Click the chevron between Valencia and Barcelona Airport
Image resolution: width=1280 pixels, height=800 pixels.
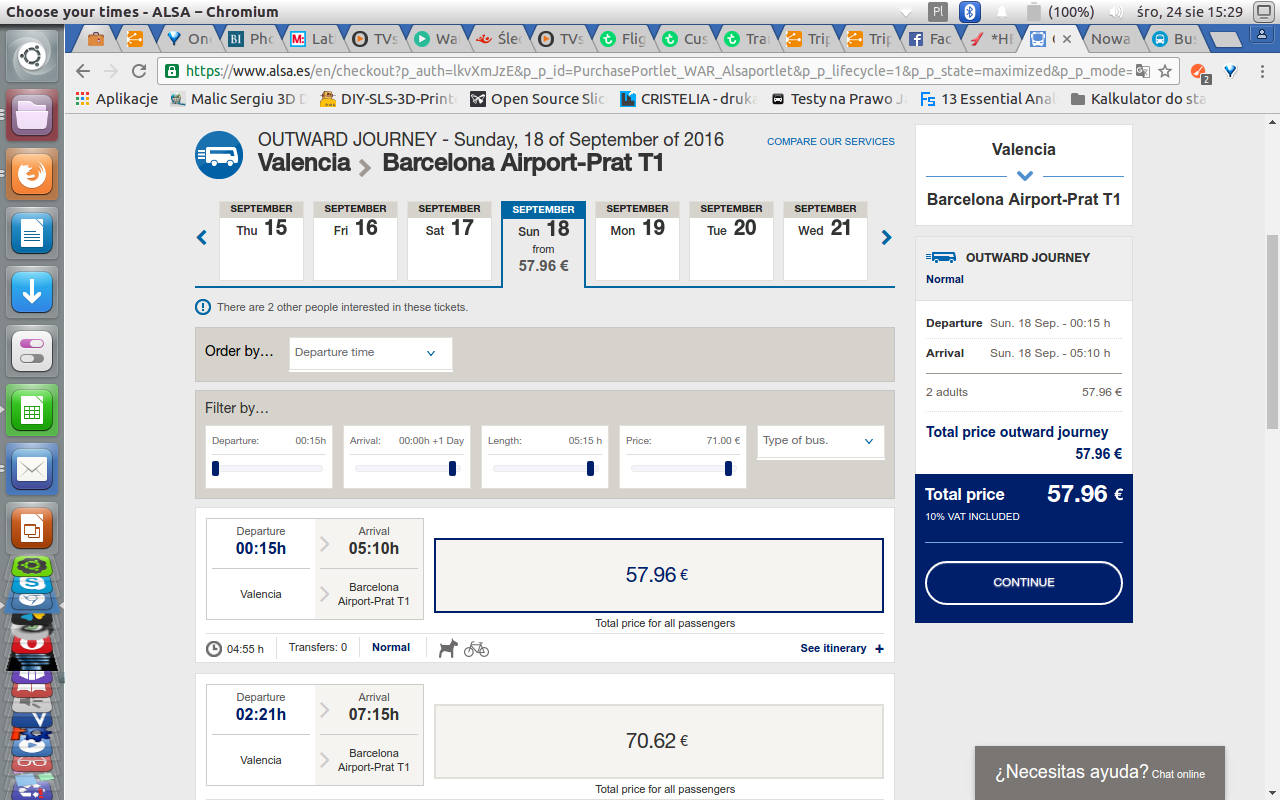[366, 166]
